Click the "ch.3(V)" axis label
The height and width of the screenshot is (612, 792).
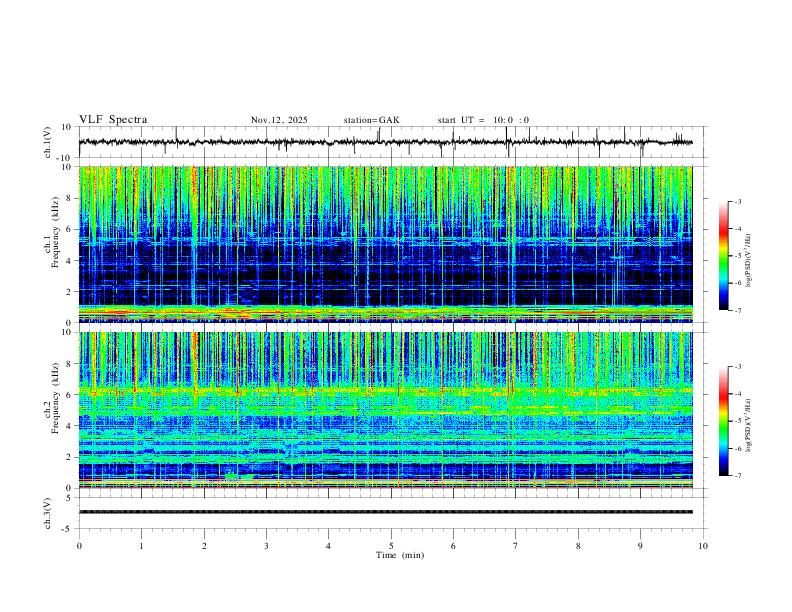point(48,514)
